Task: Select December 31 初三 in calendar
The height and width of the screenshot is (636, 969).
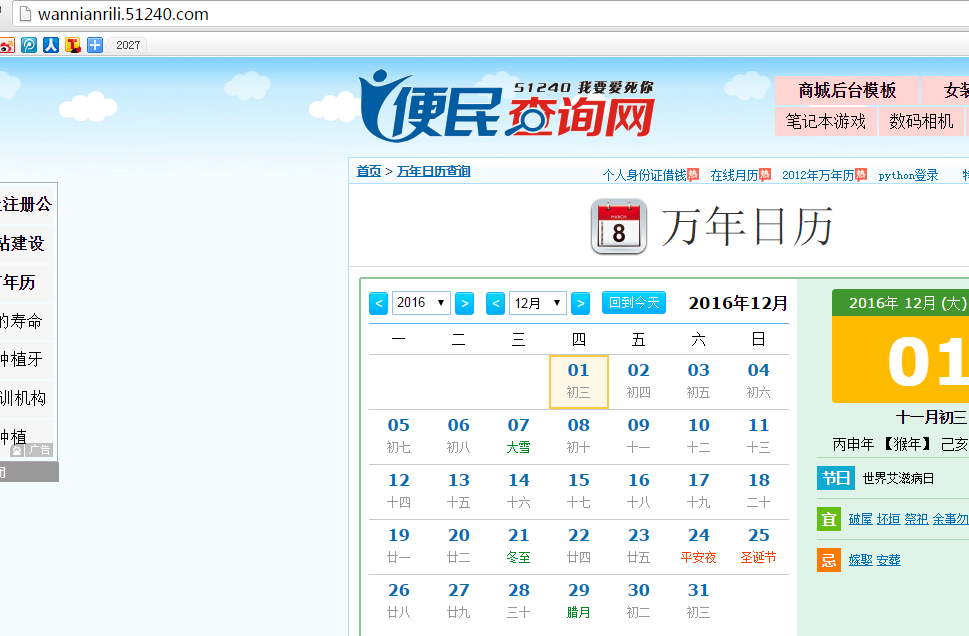Action: click(698, 601)
